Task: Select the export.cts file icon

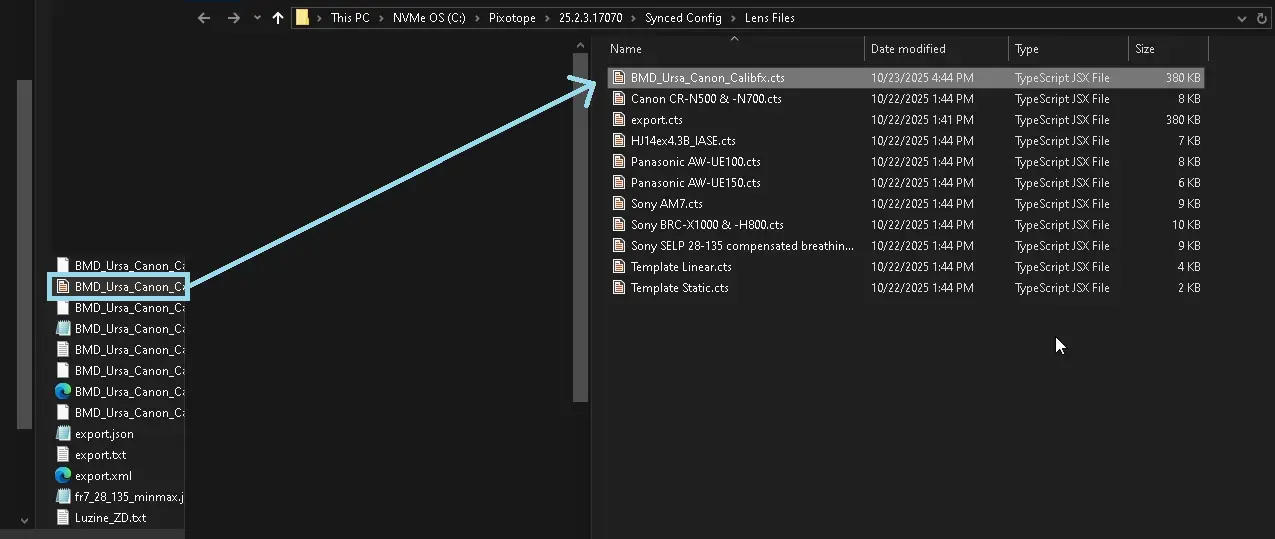Action: tap(619, 120)
